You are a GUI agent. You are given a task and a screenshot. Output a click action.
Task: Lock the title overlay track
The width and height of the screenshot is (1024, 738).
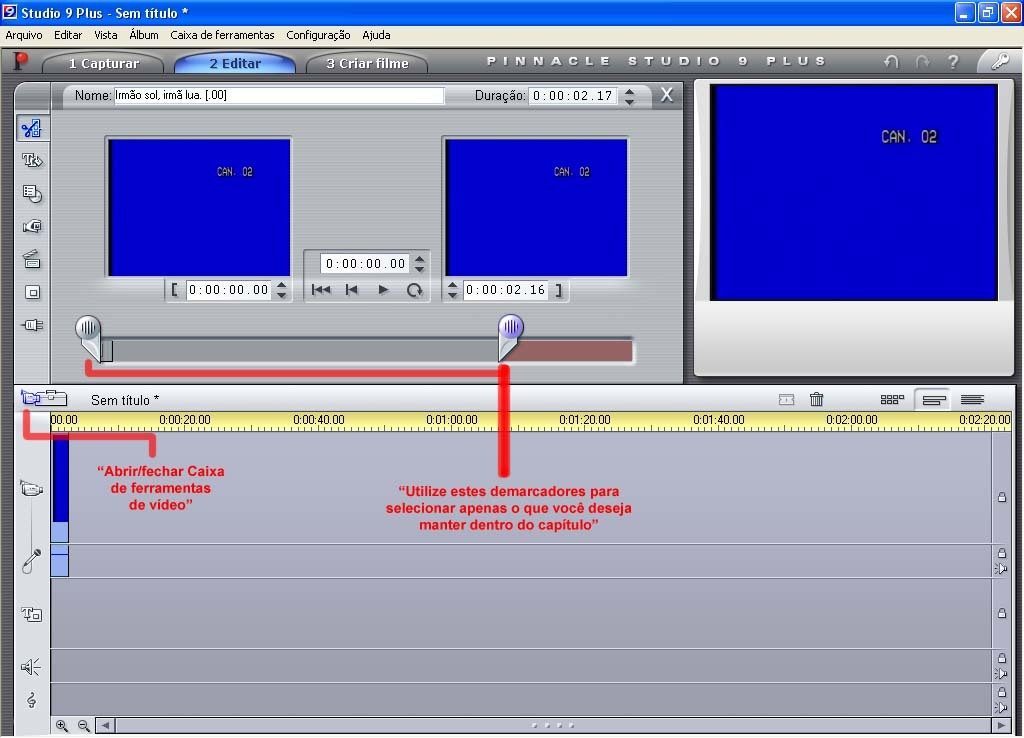coord(1002,613)
